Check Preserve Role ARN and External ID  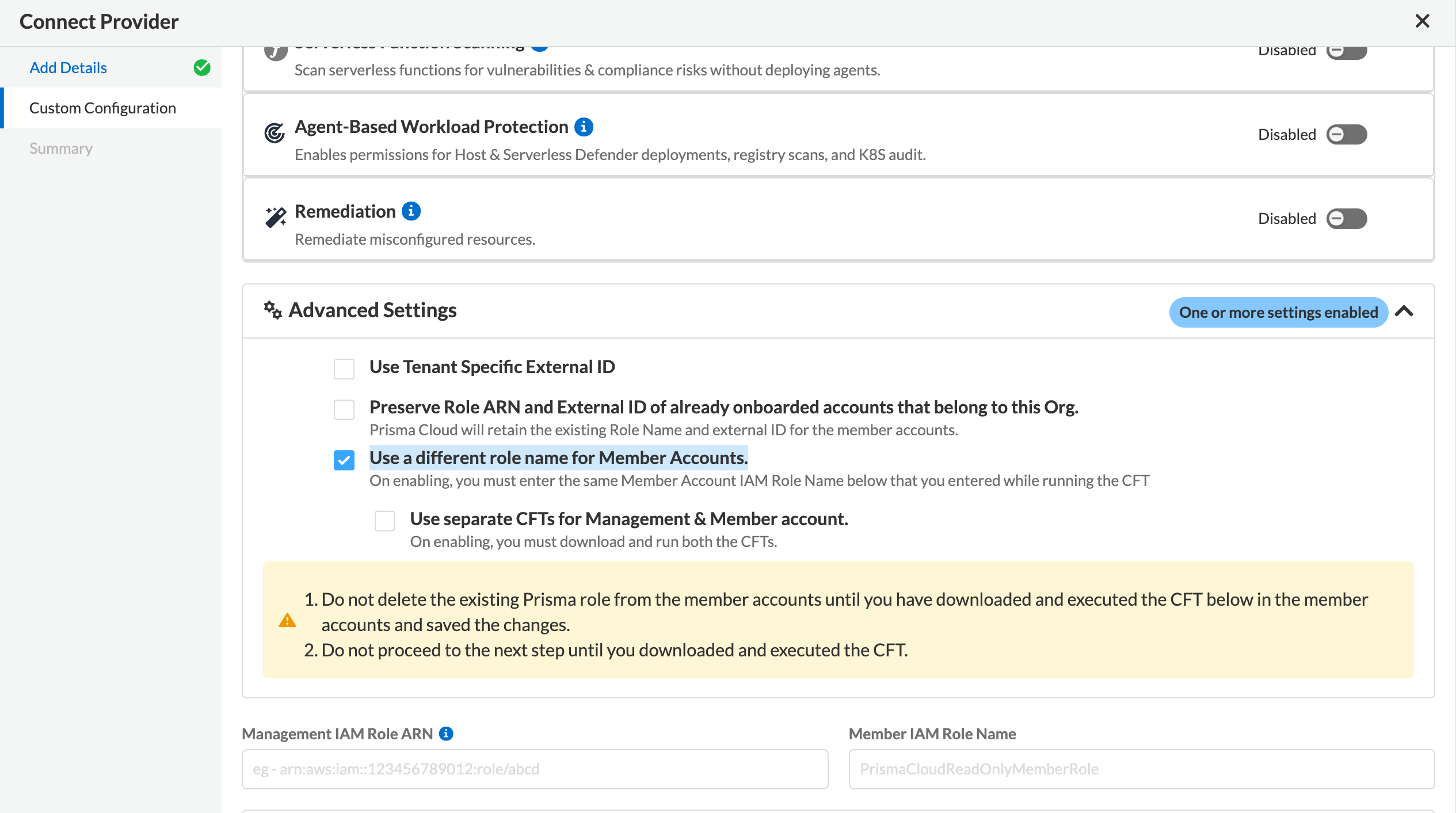(344, 409)
